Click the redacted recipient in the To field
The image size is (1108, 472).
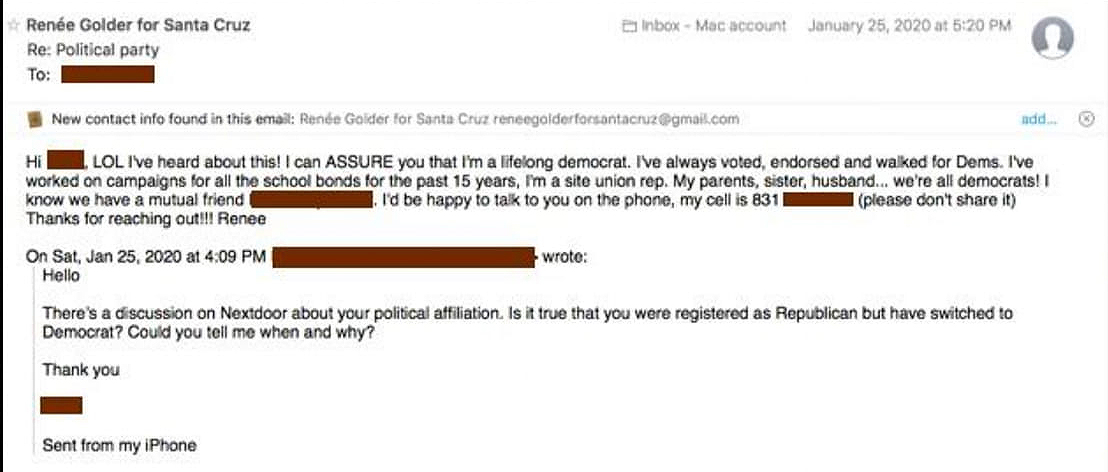[107, 74]
